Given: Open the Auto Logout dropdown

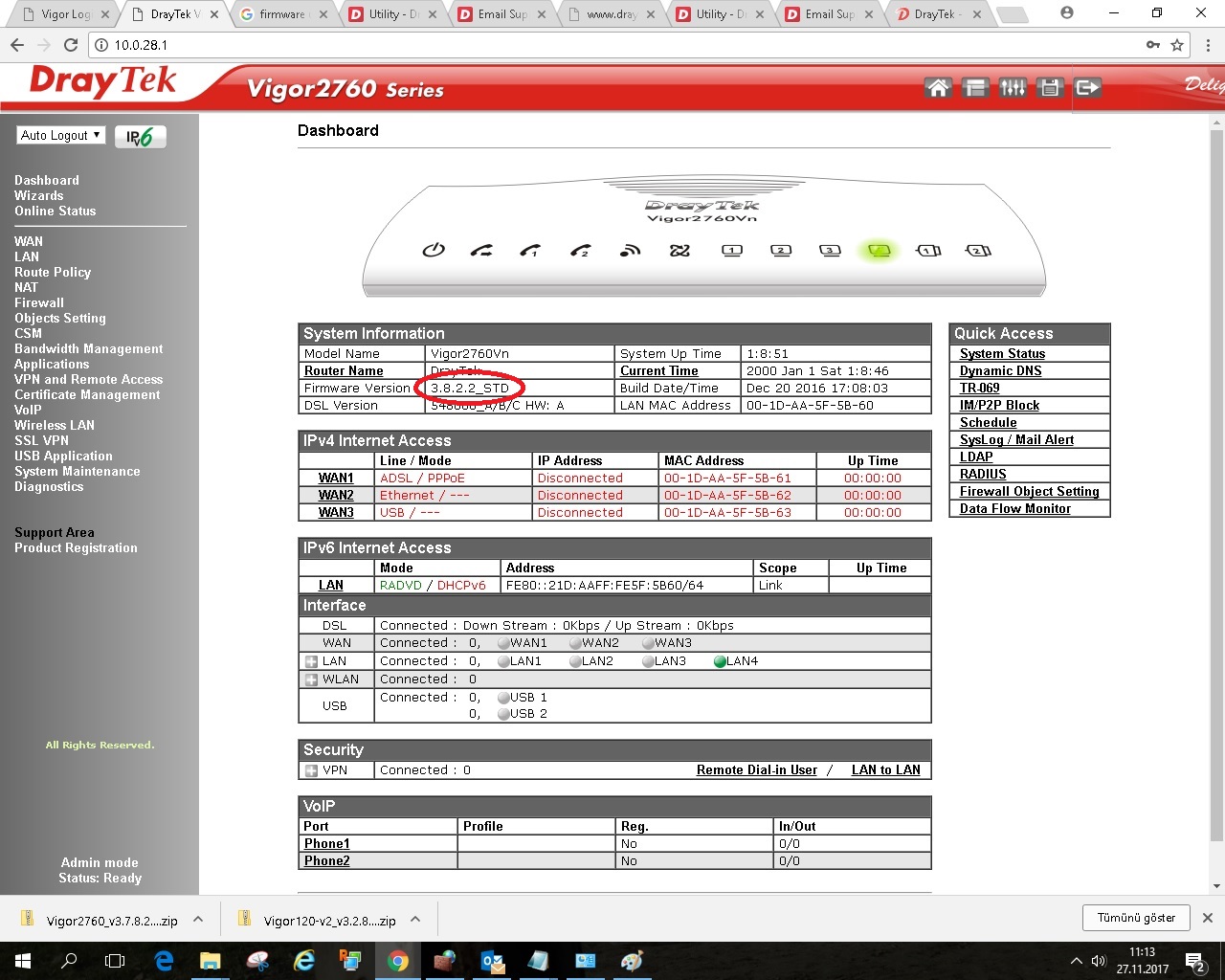Looking at the screenshot, I should (61, 136).
